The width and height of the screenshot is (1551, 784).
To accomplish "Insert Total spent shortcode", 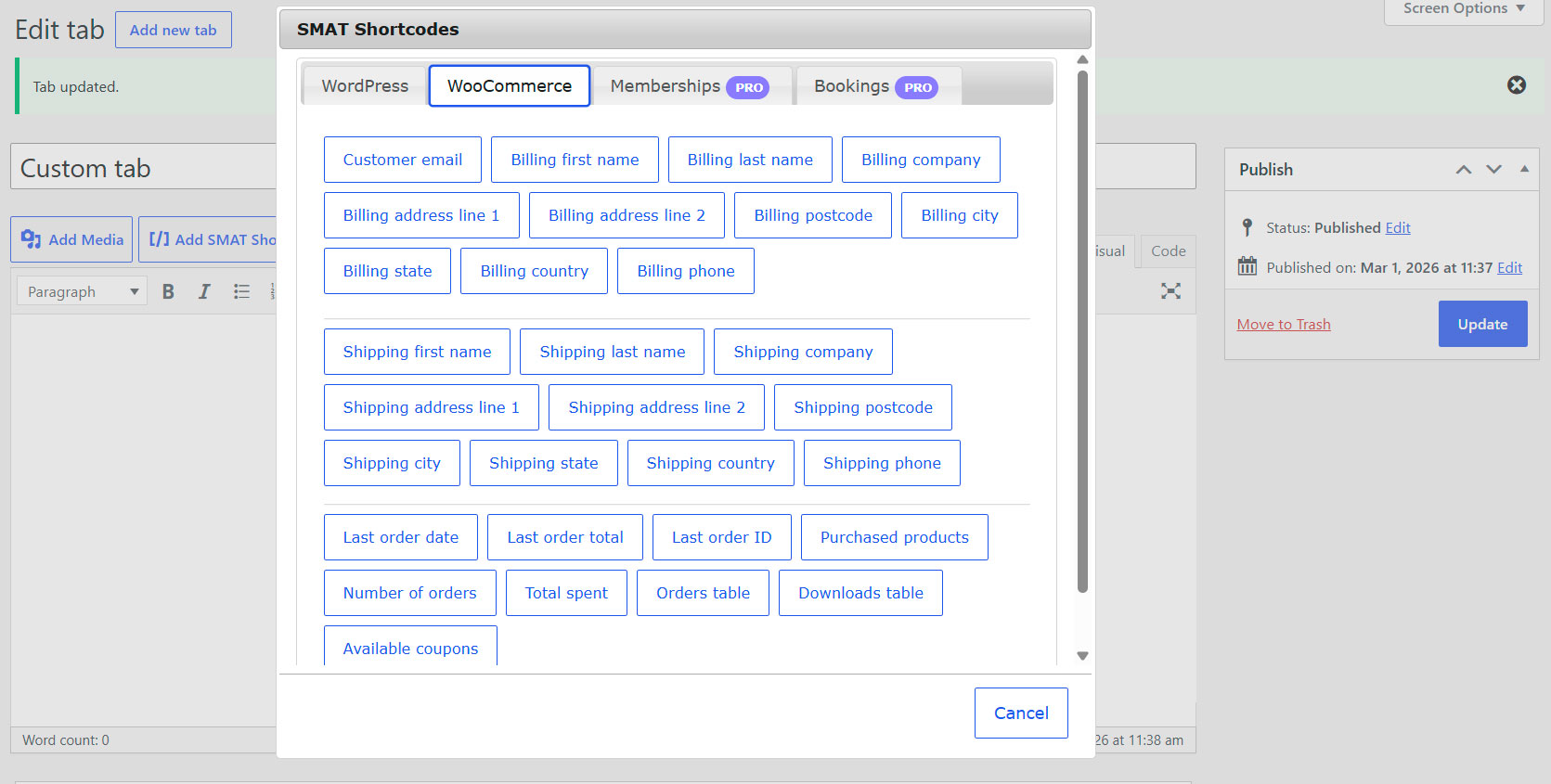I will tap(566, 593).
